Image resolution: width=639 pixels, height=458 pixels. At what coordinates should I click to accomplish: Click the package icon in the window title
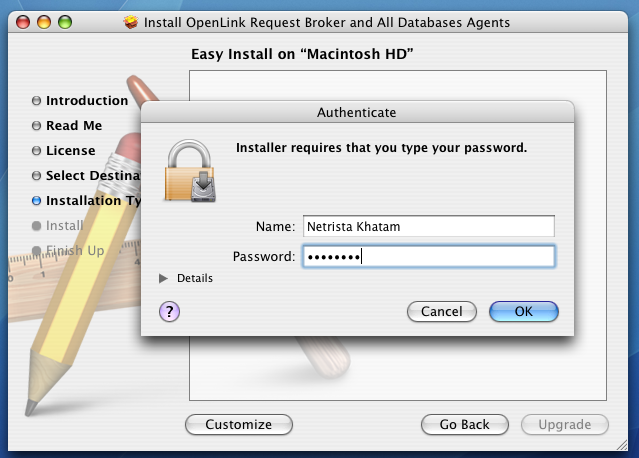click(x=131, y=22)
